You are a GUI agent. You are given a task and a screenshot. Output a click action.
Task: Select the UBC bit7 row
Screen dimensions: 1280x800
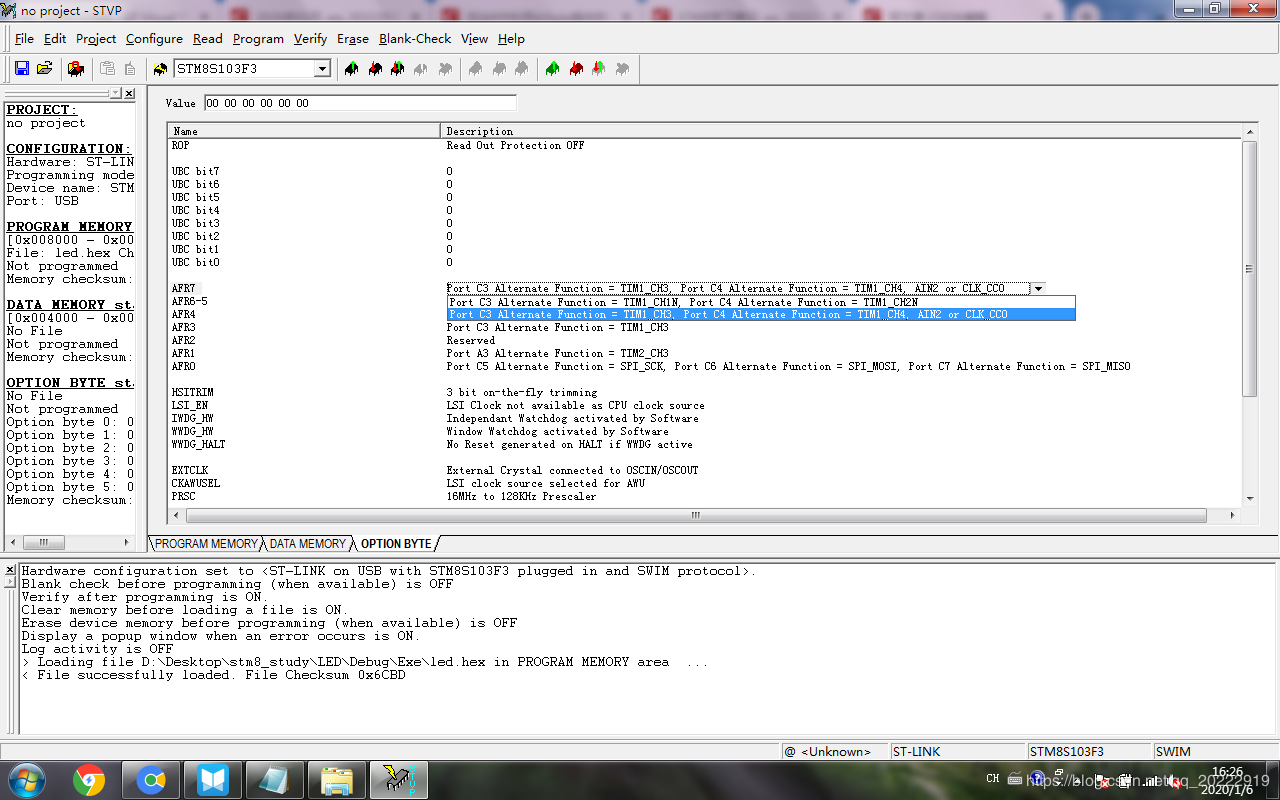(705, 172)
